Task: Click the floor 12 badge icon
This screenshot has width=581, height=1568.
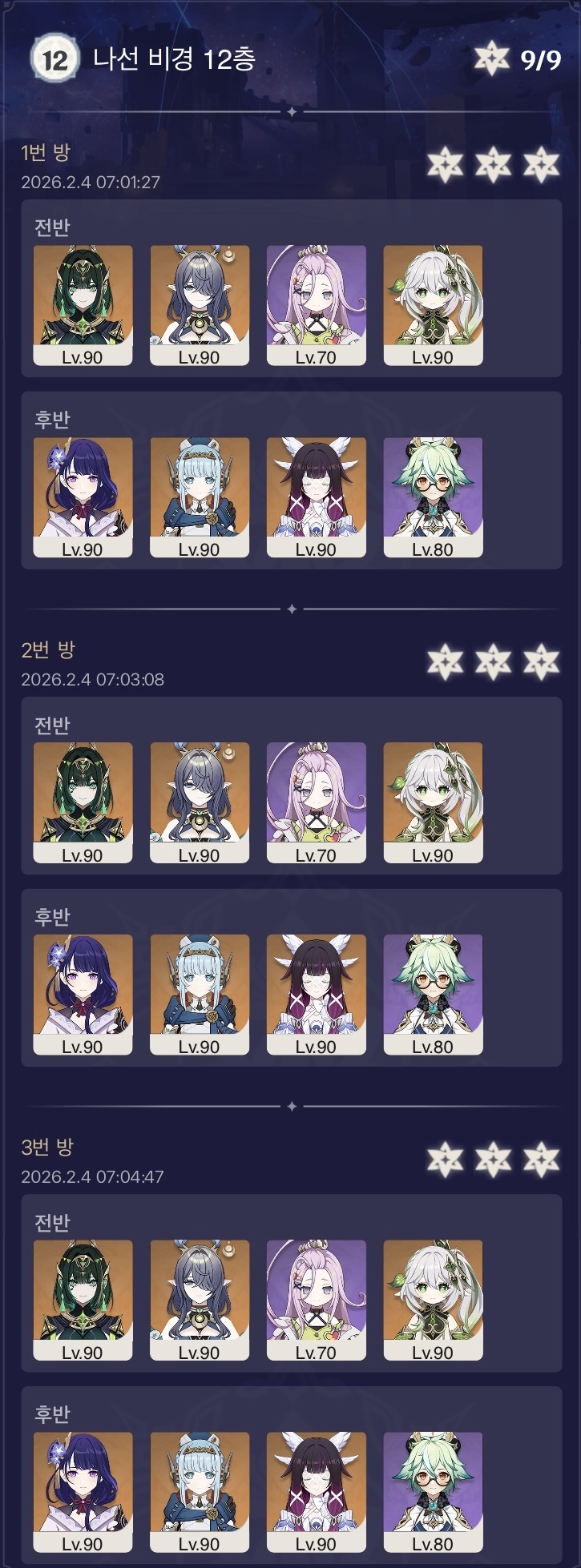Action: pos(54,59)
